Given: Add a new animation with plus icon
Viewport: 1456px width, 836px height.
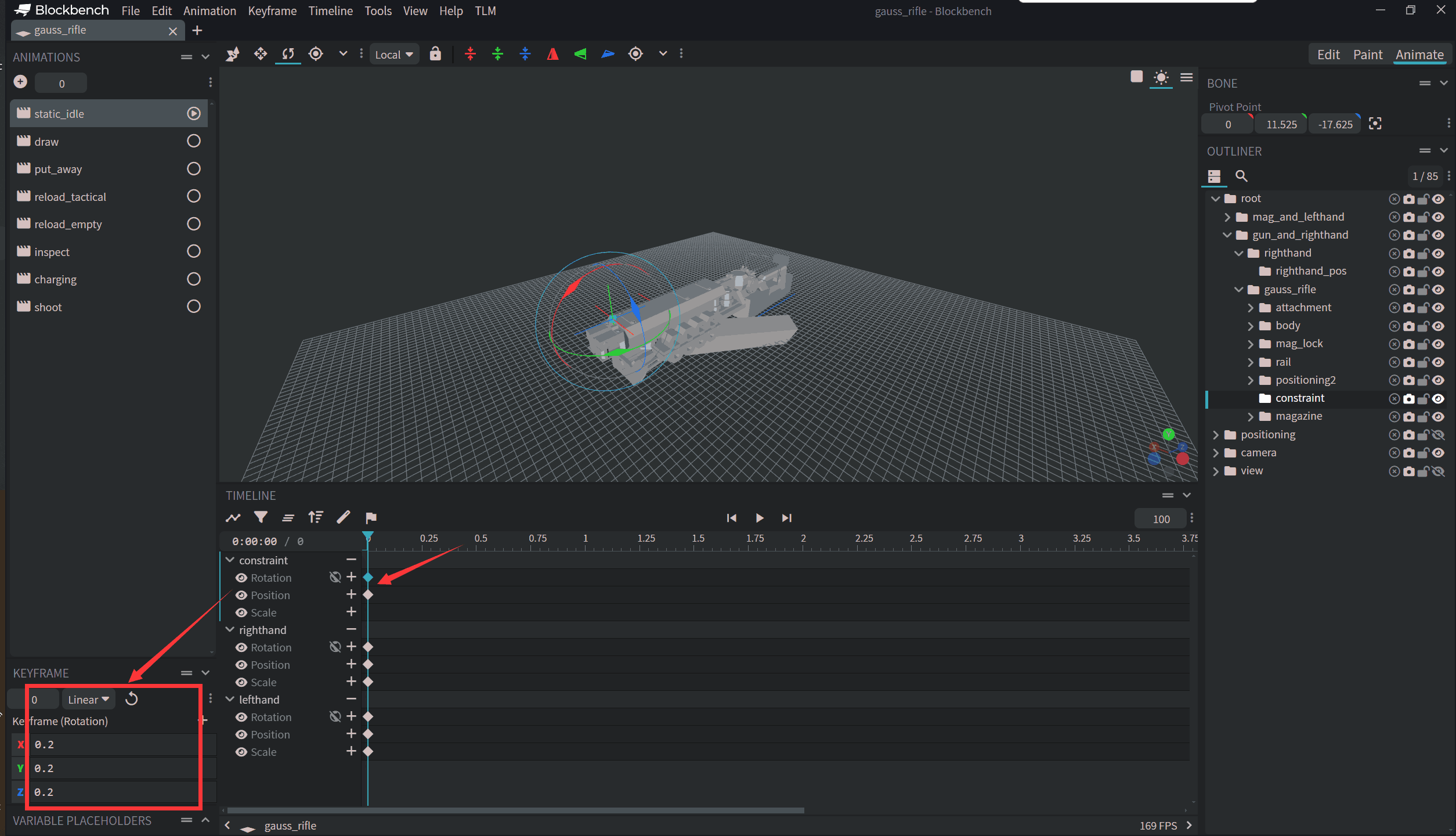Looking at the screenshot, I should point(20,82).
